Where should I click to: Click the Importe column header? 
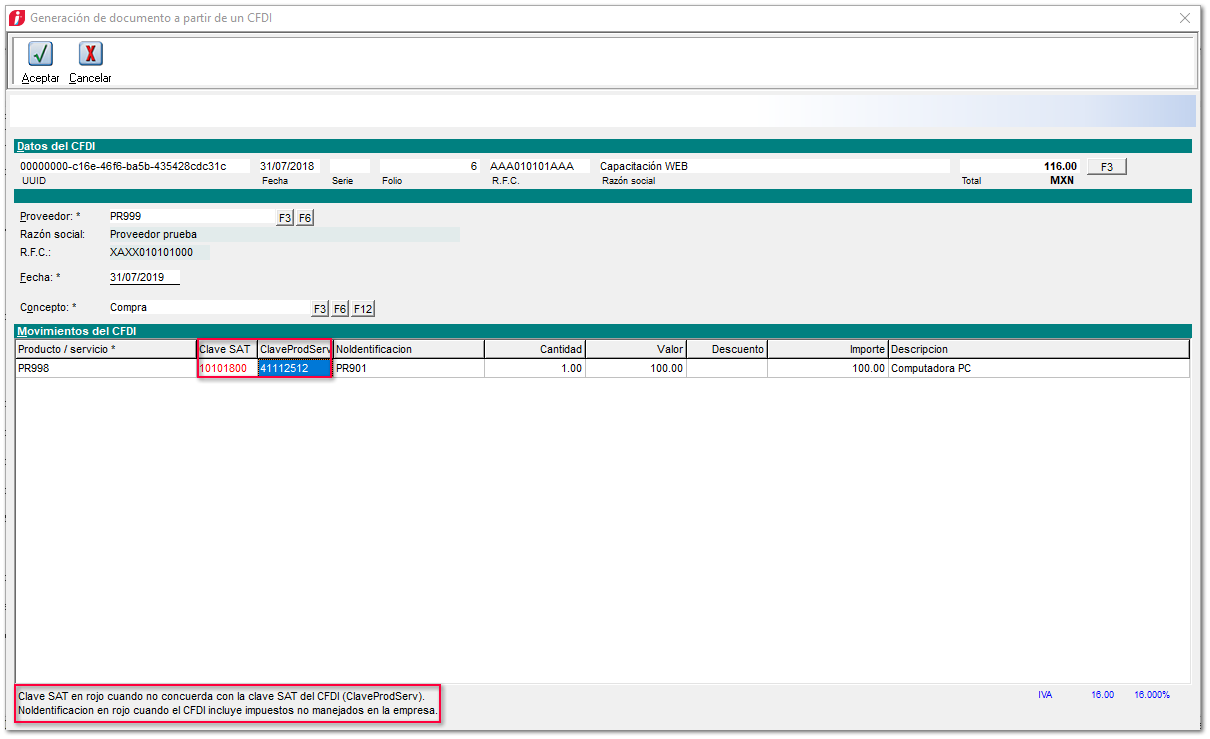[828, 349]
